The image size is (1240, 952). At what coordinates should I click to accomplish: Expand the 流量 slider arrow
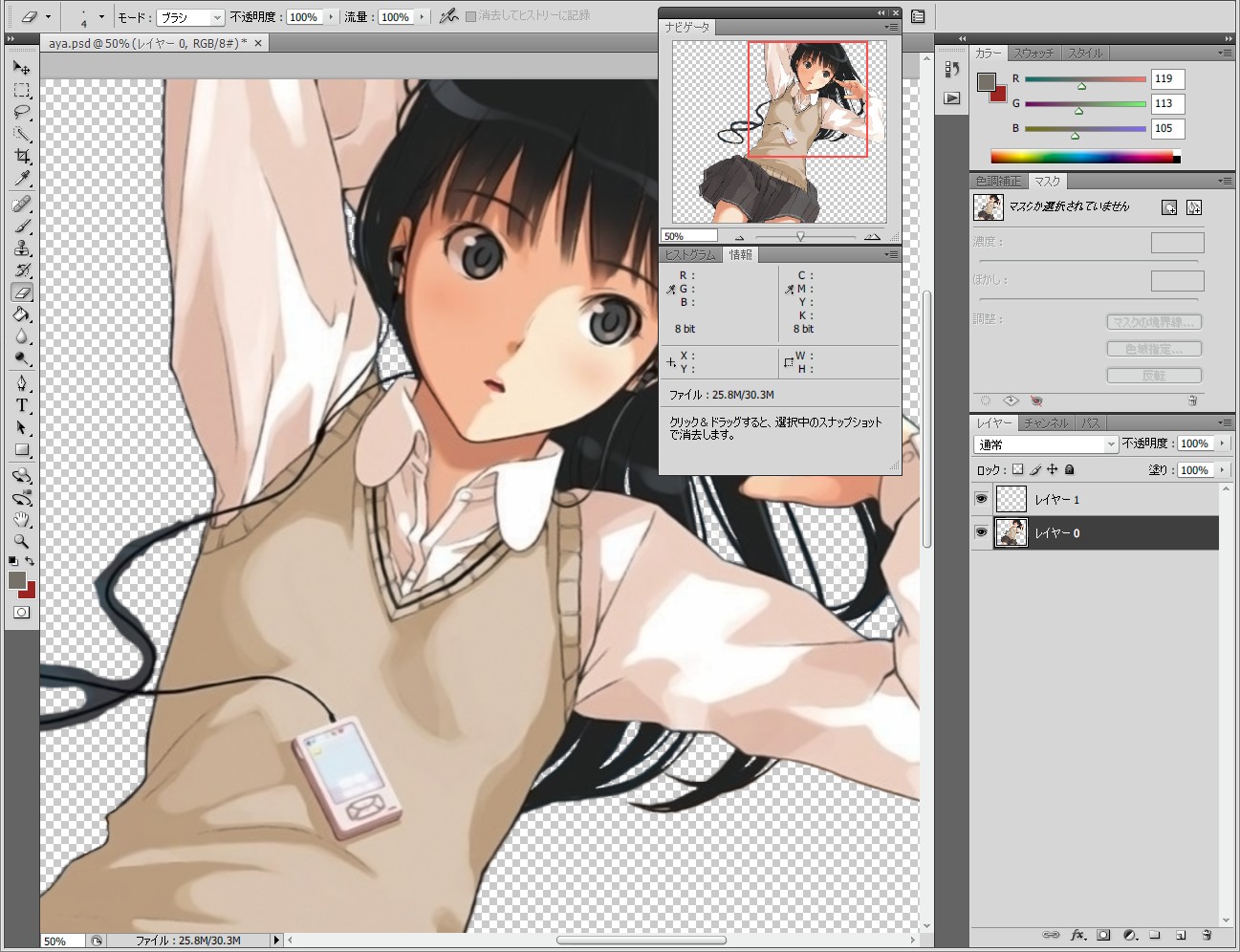point(422,17)
